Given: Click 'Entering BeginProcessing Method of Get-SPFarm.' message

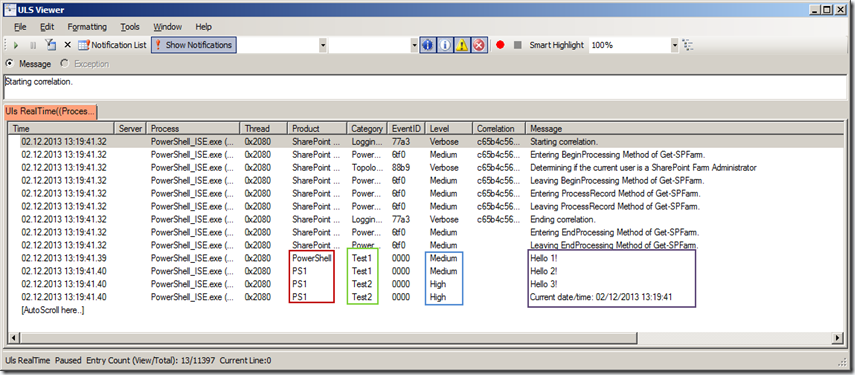Looking at the screenshot, I should pyautogui.click(x=617, y=154).
